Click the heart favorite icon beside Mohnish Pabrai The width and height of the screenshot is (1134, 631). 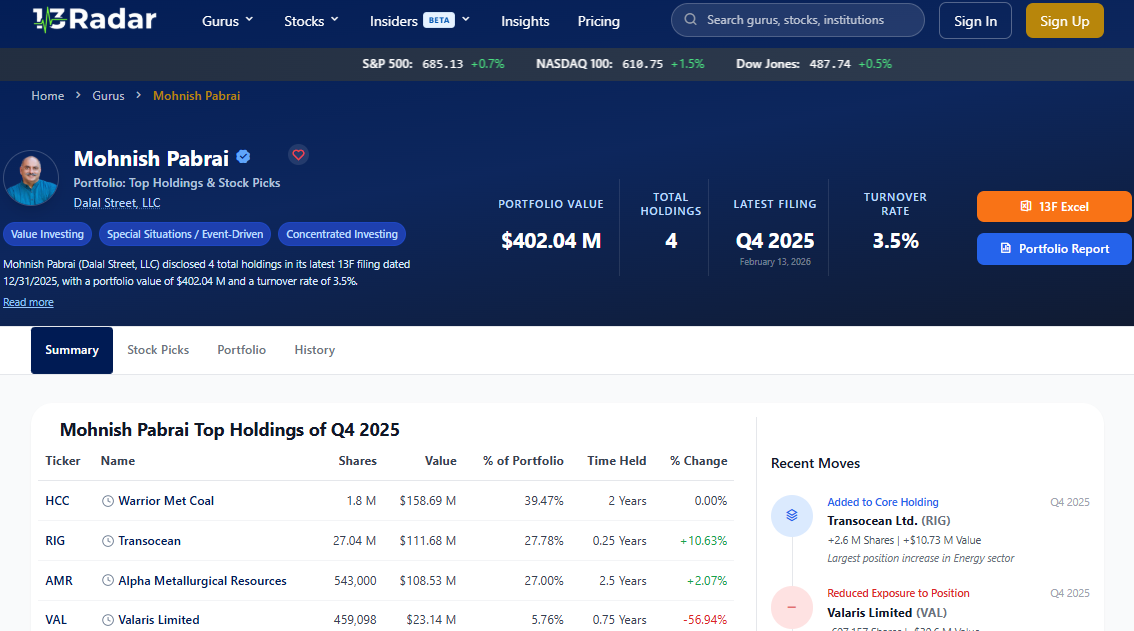[298, 155]
